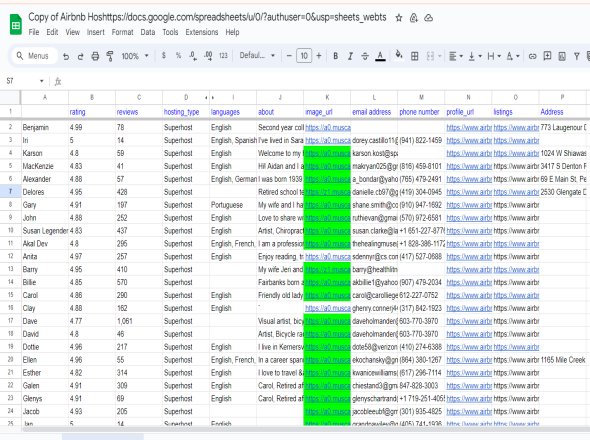
Task: Open the fill color picker
Action: coord(399,56)
